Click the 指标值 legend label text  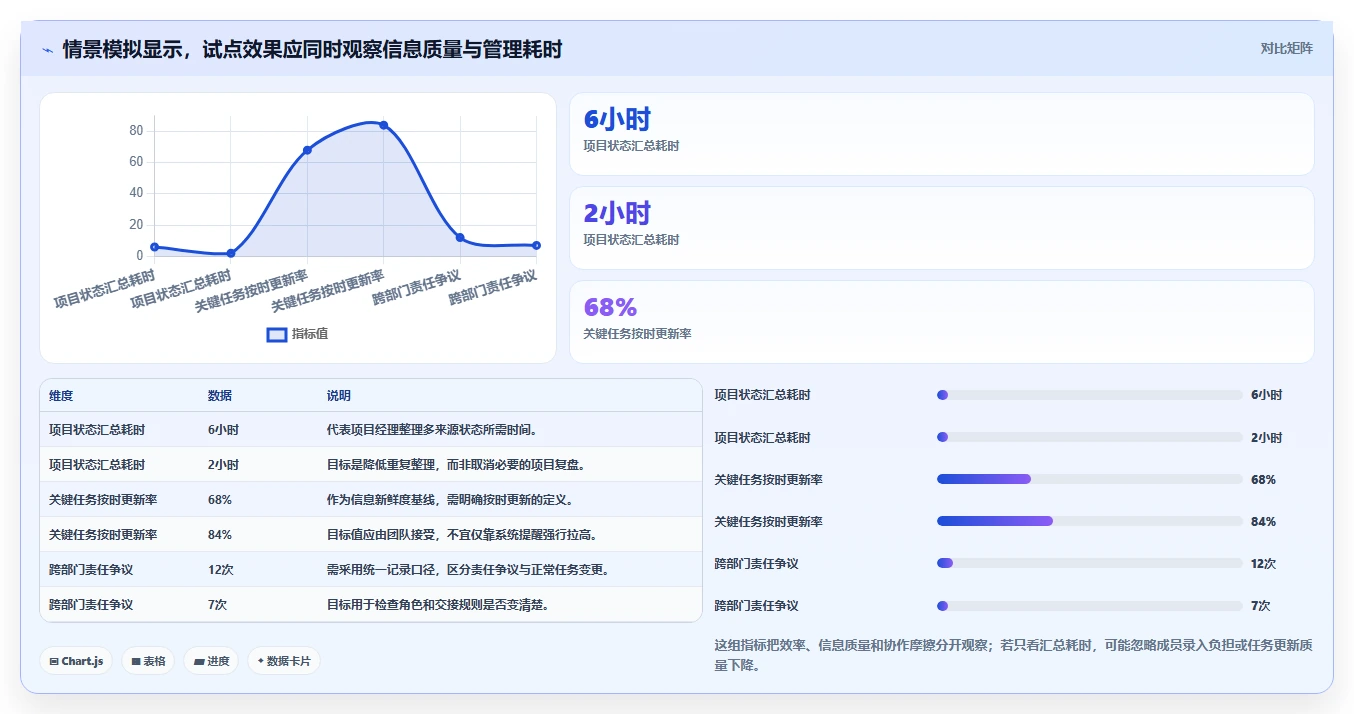coord(310,334)
